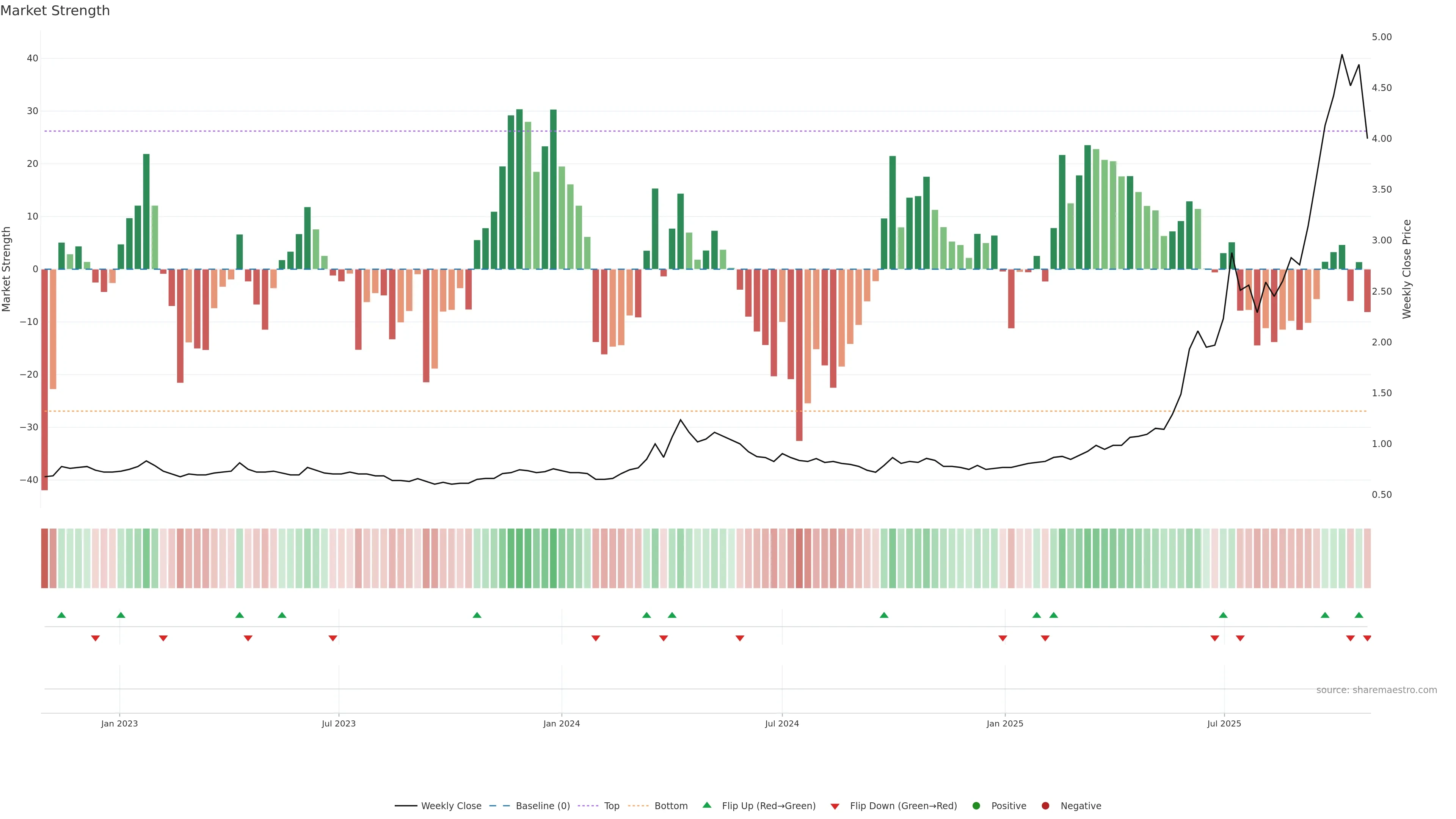Click the Jan 2024 x-axis label
The width and height of the screenshot is (1456, 819).
561,723
